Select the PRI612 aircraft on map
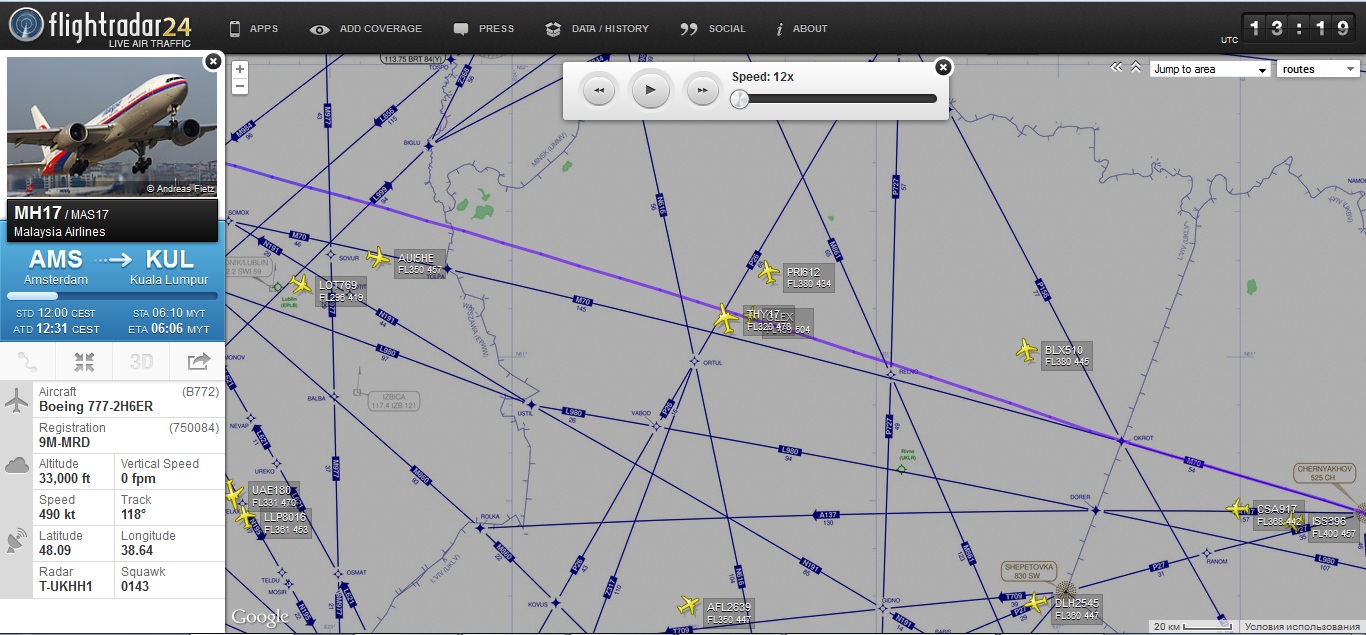Image resolution: width=1366 pixels, height=635 pixels. 768,272
